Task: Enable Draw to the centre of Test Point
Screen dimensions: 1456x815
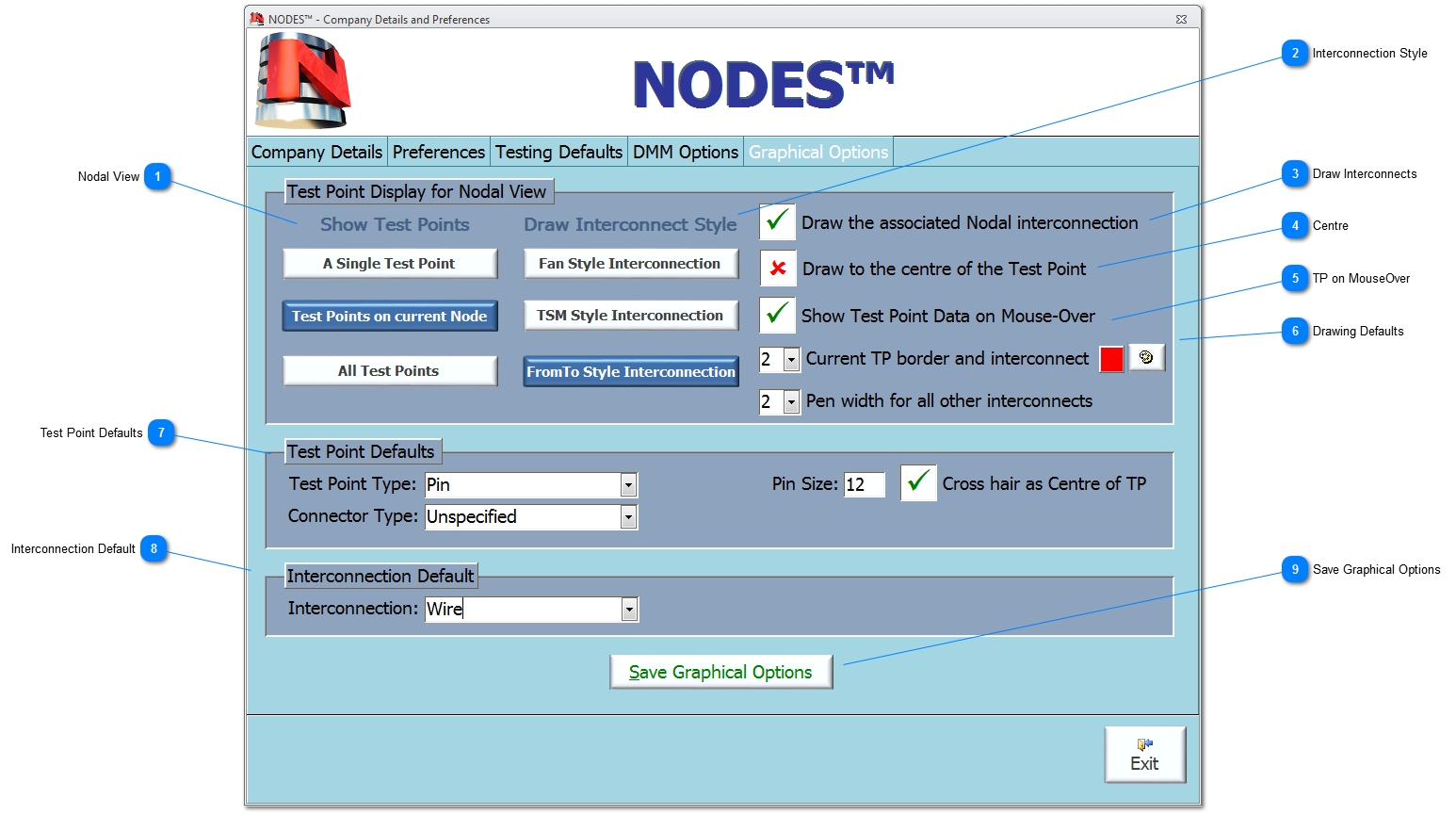Action: pos(778,269)
